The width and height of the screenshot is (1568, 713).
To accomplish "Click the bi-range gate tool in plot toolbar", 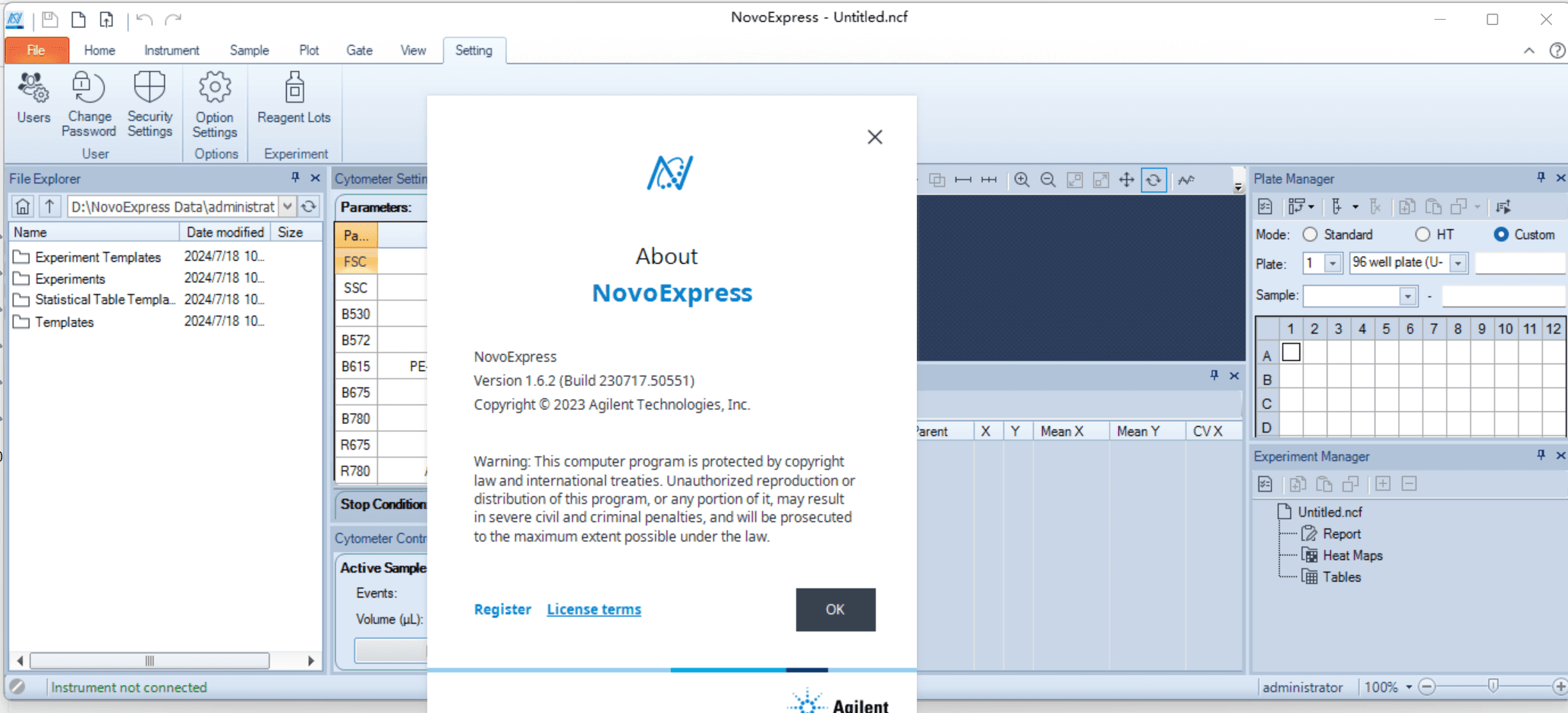I will coord(989,180).
